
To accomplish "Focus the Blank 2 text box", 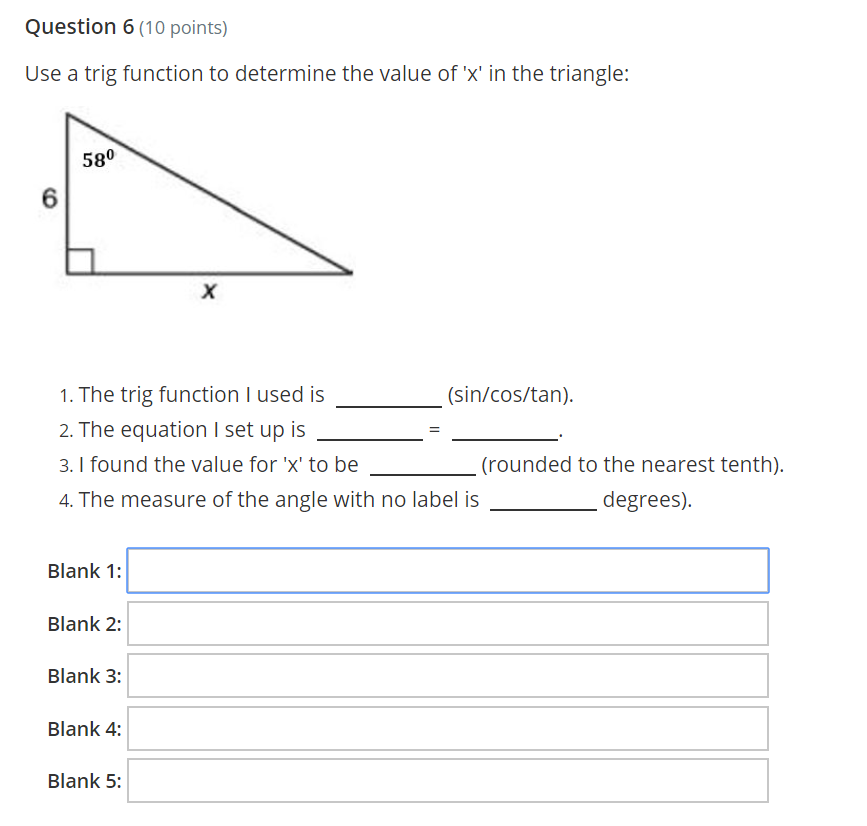I will (x=447, y=624).
